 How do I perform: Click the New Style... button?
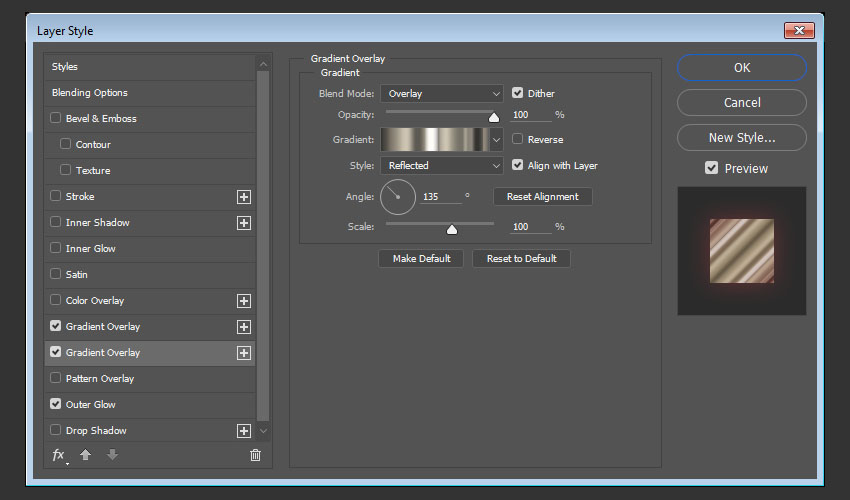pyautogui.click(x=742, y=138)
